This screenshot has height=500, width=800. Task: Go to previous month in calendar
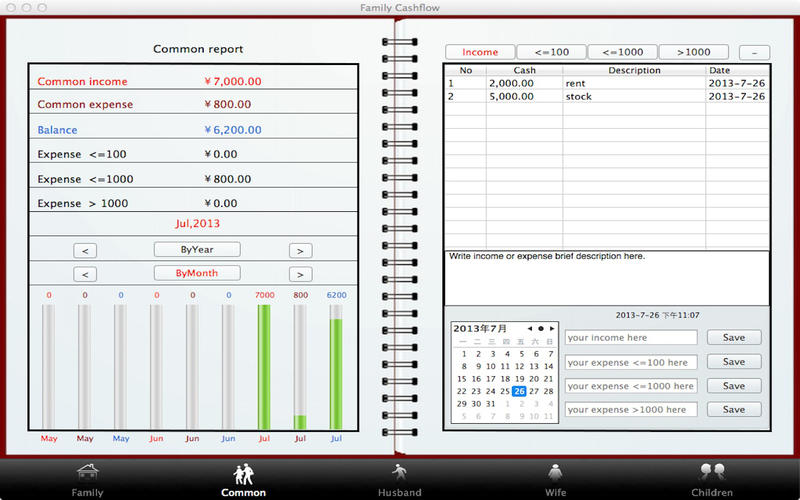click(x=530, y=329)
